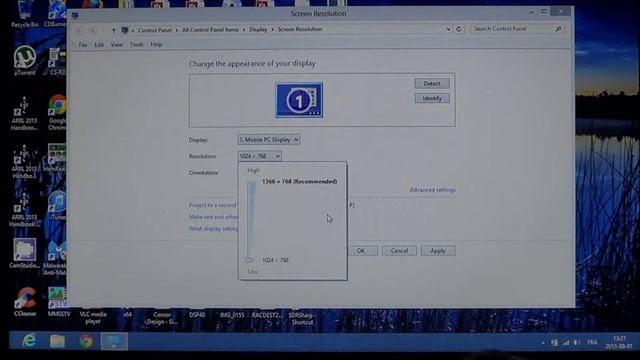Select the display 1 monitor thumbnail
The width and height of the screenshot is (640, 360).
point(299,100)
